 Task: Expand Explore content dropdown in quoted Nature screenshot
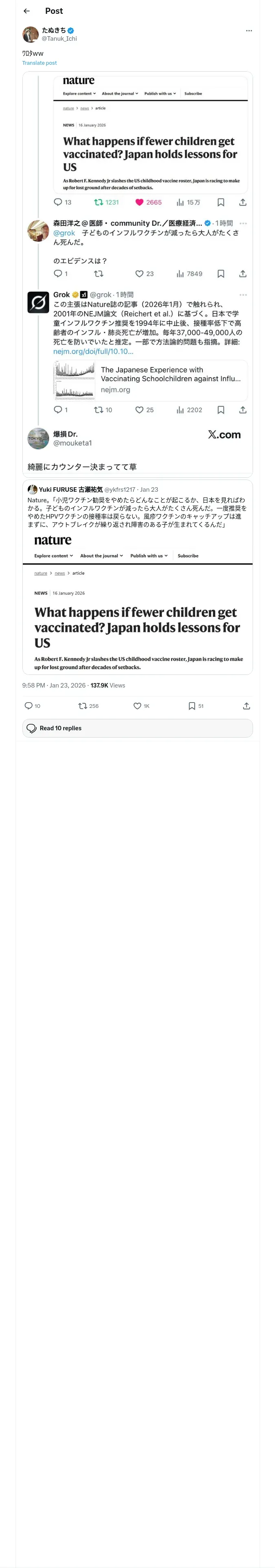coord(54,556)
